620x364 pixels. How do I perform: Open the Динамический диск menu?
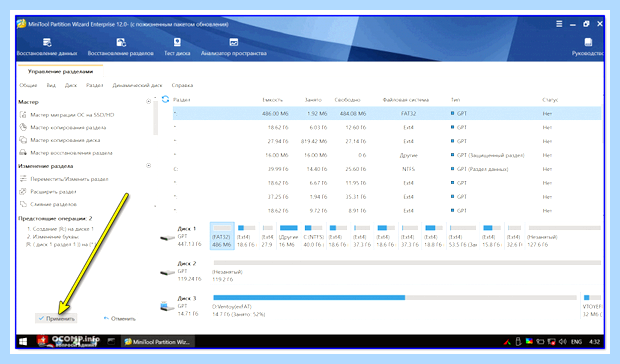click(137, 85)
